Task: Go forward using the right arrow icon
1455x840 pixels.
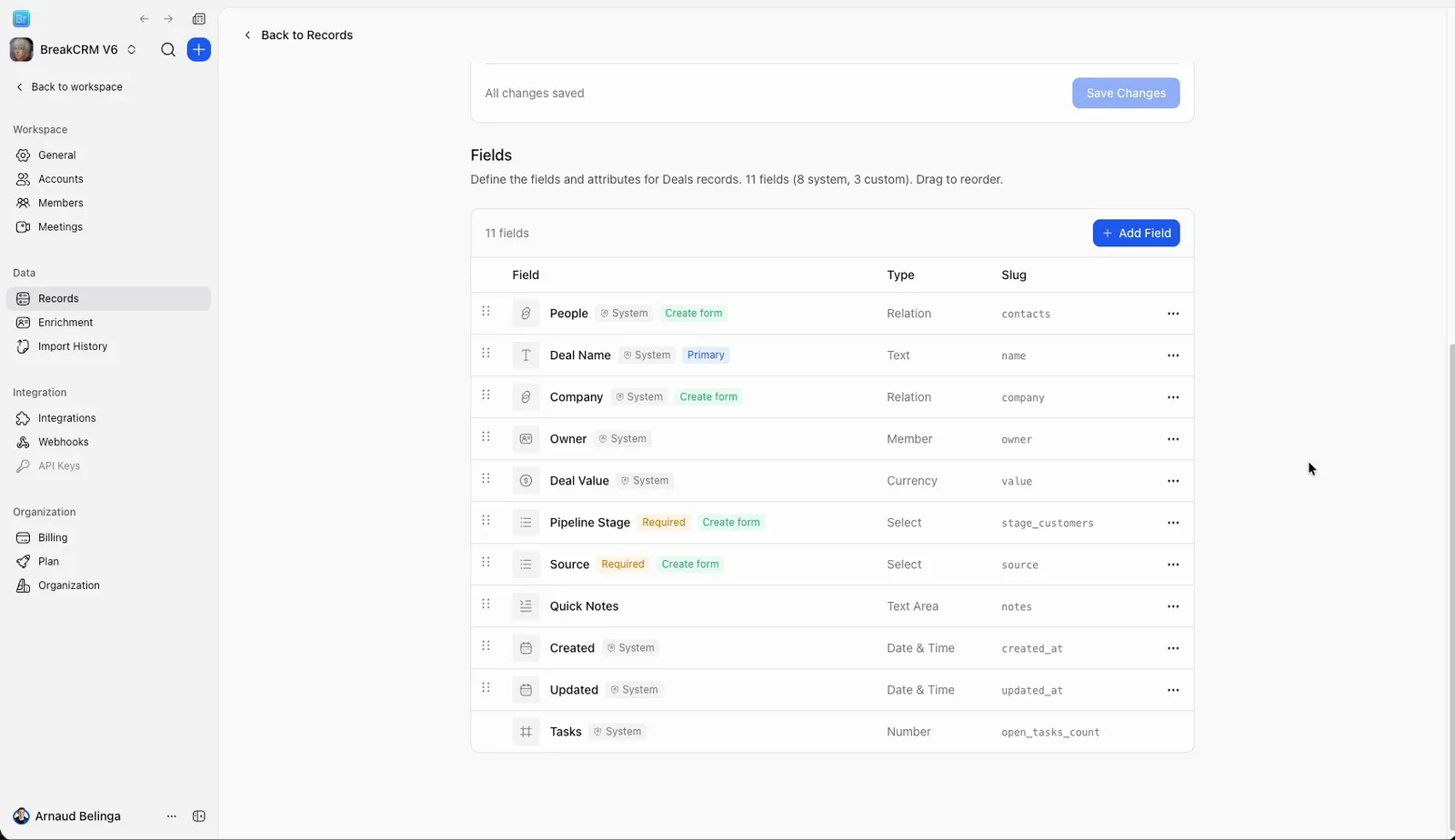Action: coord(168,19)
